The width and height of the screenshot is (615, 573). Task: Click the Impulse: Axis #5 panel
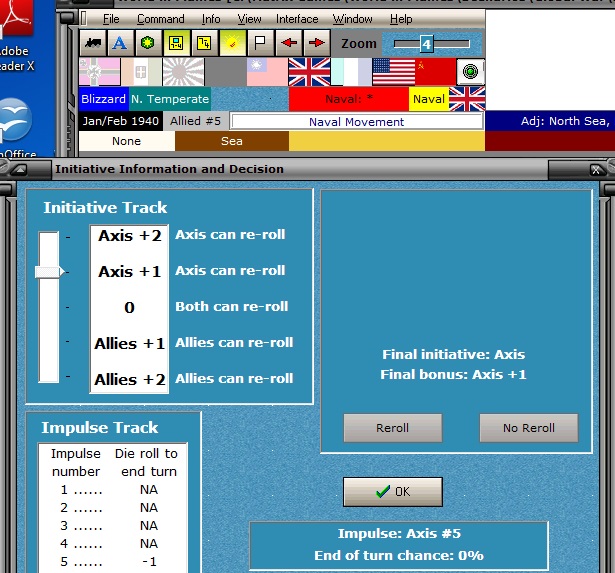tap(399, 546)
